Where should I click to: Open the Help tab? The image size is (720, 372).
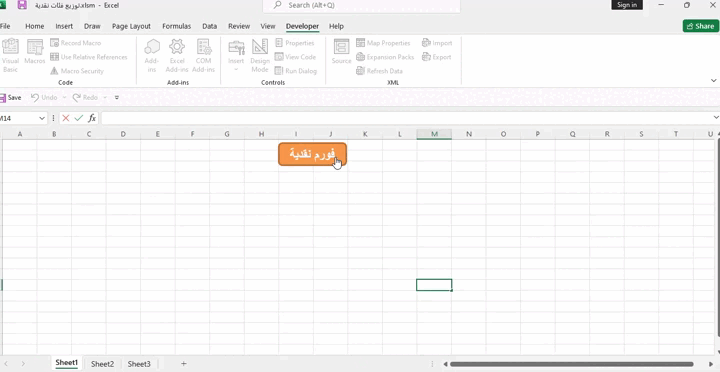(336, 26)
